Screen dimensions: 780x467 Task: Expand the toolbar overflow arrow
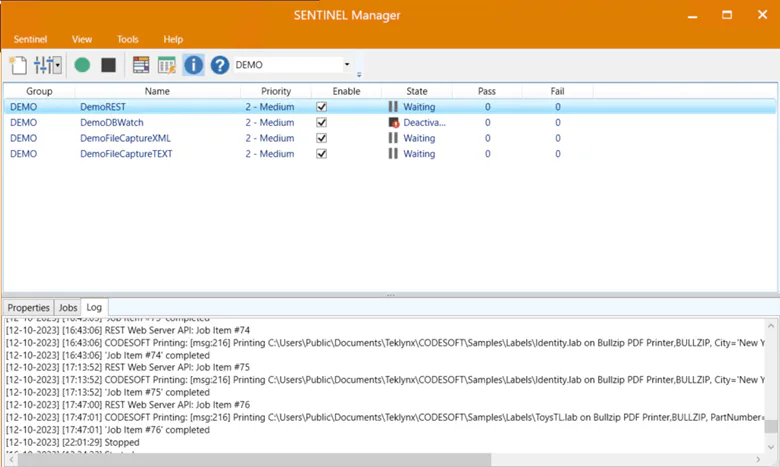pos(359,75)
